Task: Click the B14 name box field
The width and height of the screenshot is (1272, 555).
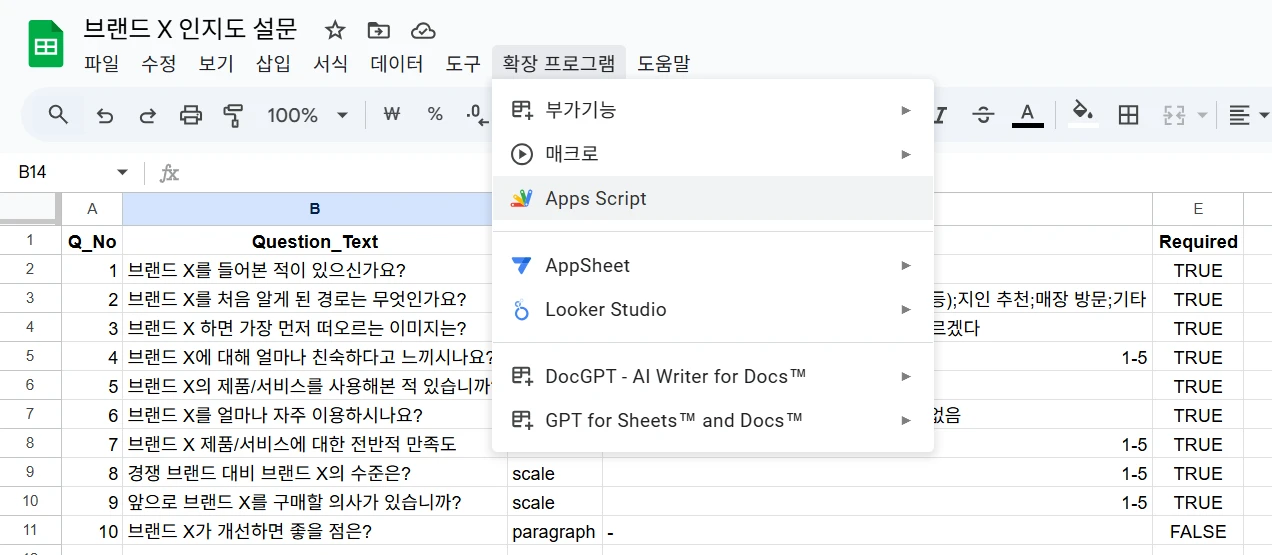Action: pyautogui.click(x=60, y=172)
